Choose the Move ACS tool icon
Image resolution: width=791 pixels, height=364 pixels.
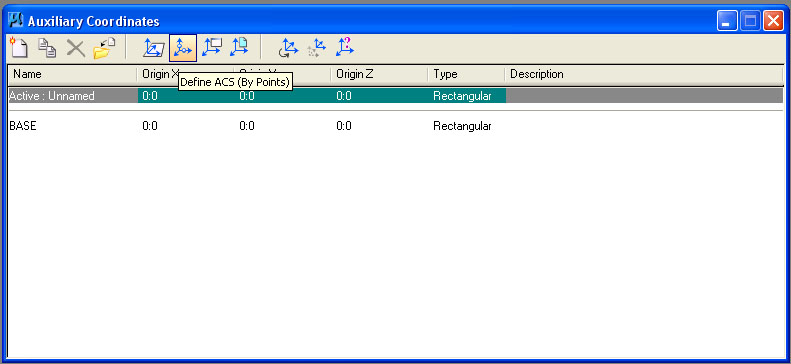point(317,48)
